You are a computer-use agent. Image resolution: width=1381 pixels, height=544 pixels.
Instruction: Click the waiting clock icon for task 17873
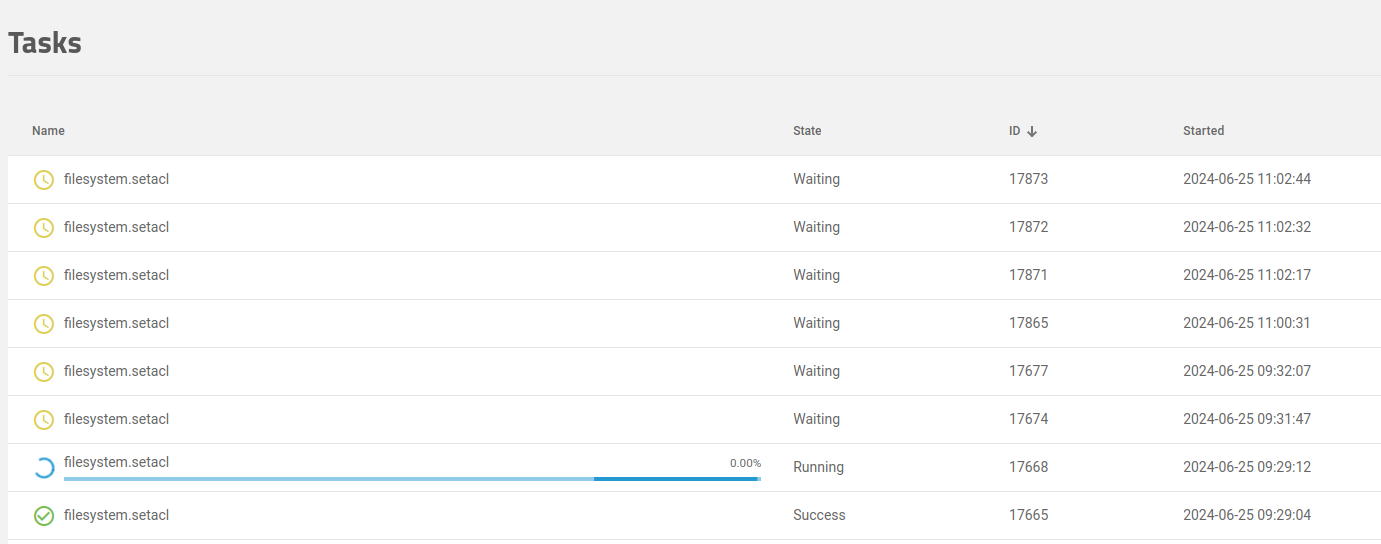[x=44, y=180]
